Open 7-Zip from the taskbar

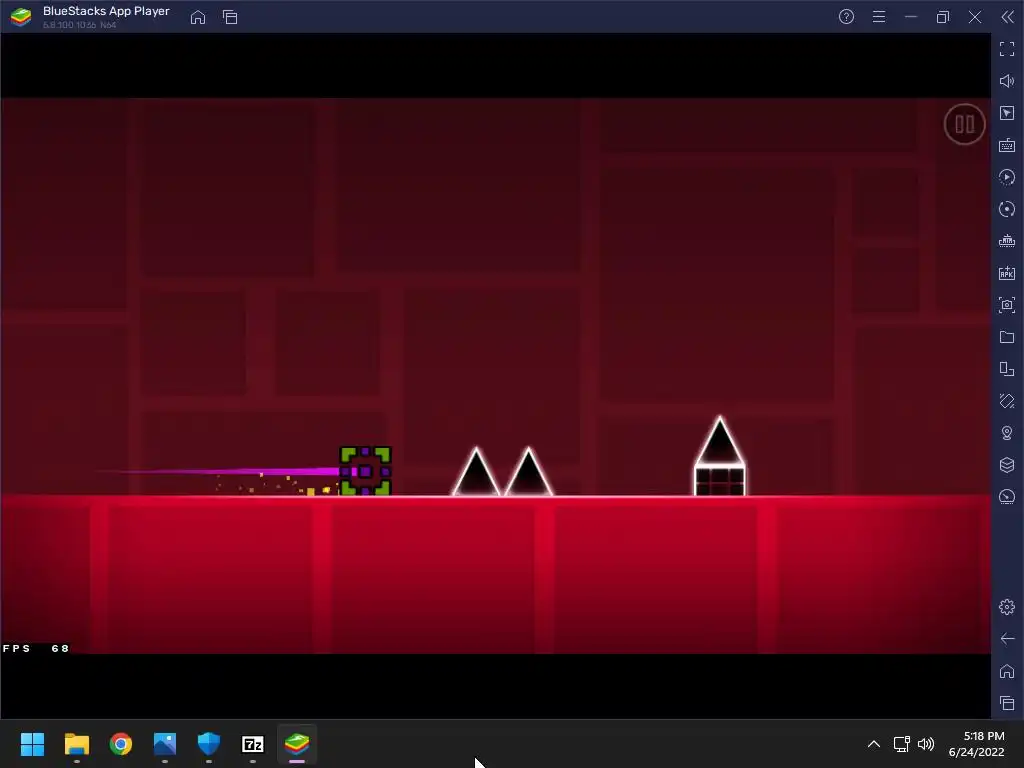(x=253, y=744)
